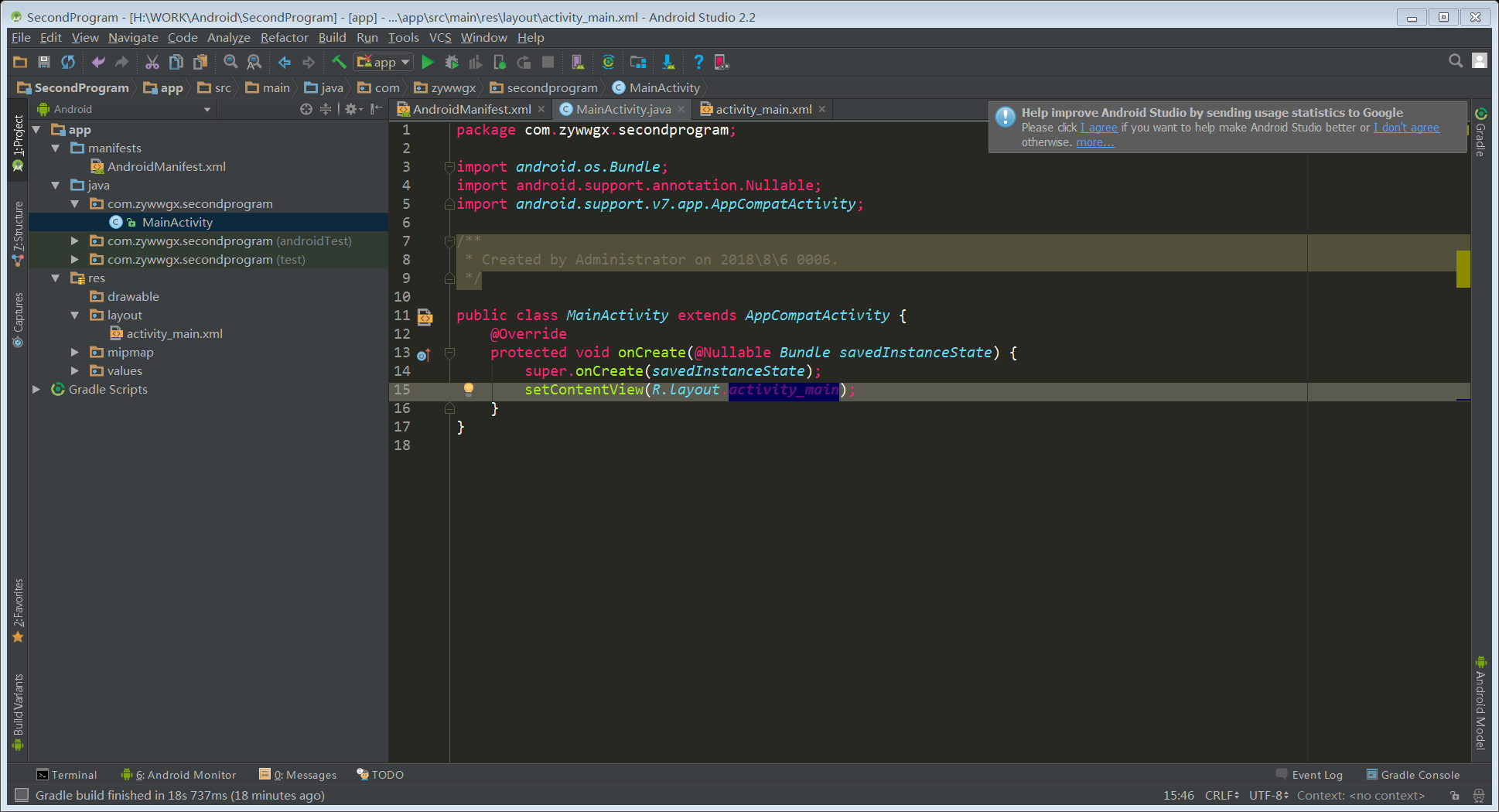Open the Refactor menu
The image size is (1499, 812).
tap(284, 37)
